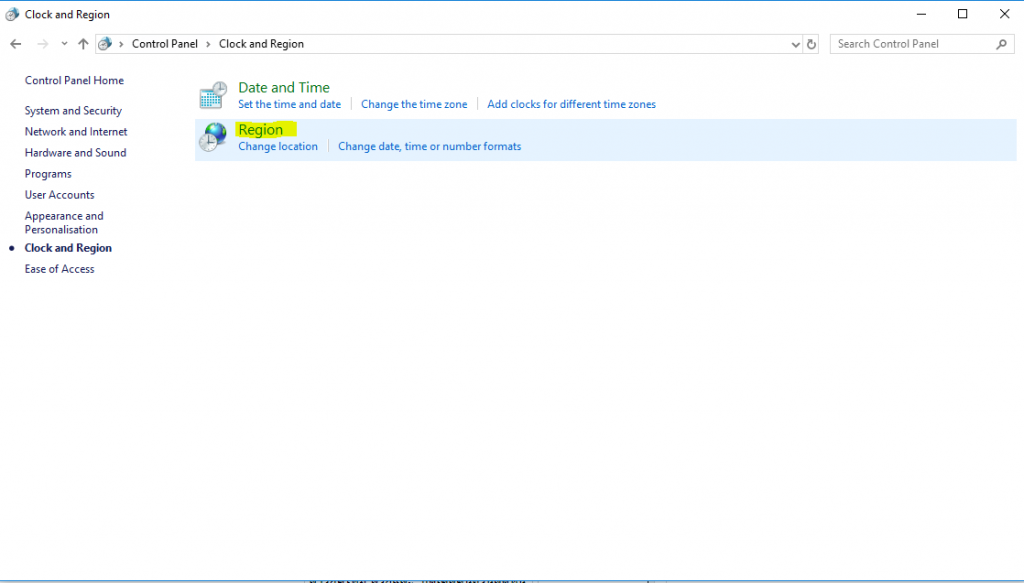Click Set the time and date
Image resolution: width=1024 pixels, height=583 pixels.
[289, 104]
